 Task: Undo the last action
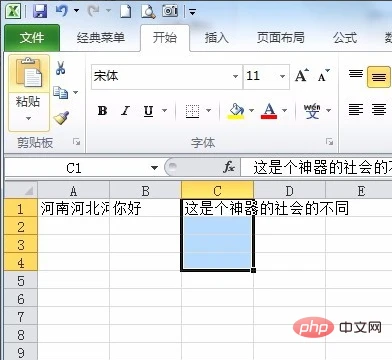61,11
